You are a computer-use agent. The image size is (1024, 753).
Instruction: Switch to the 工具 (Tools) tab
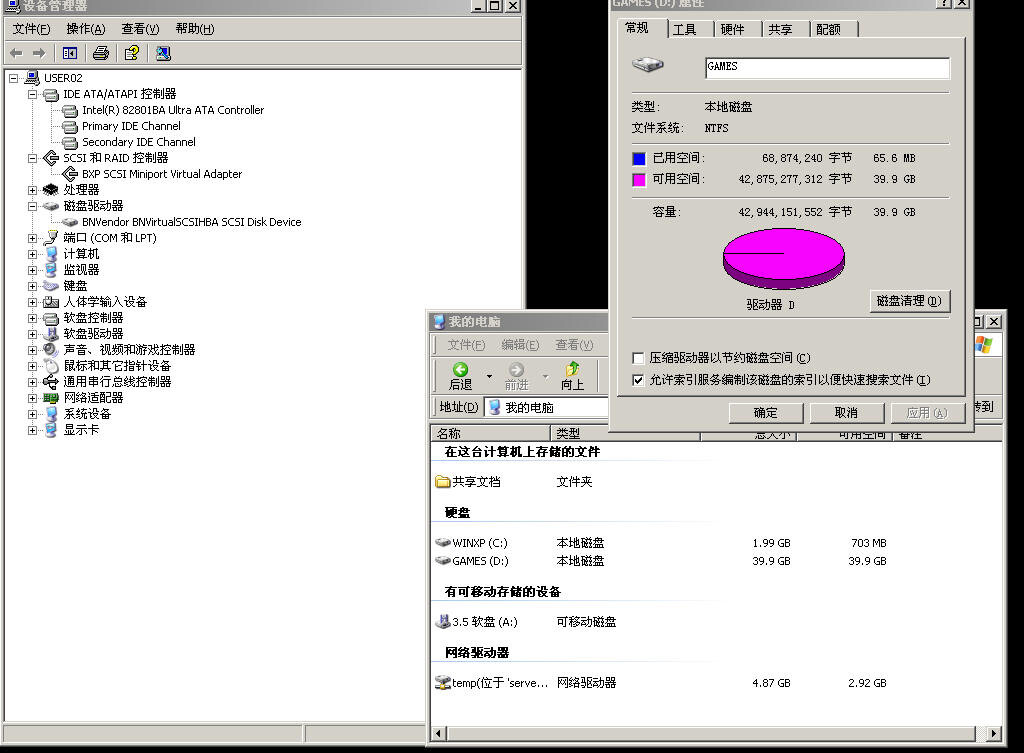pos(685,30)
